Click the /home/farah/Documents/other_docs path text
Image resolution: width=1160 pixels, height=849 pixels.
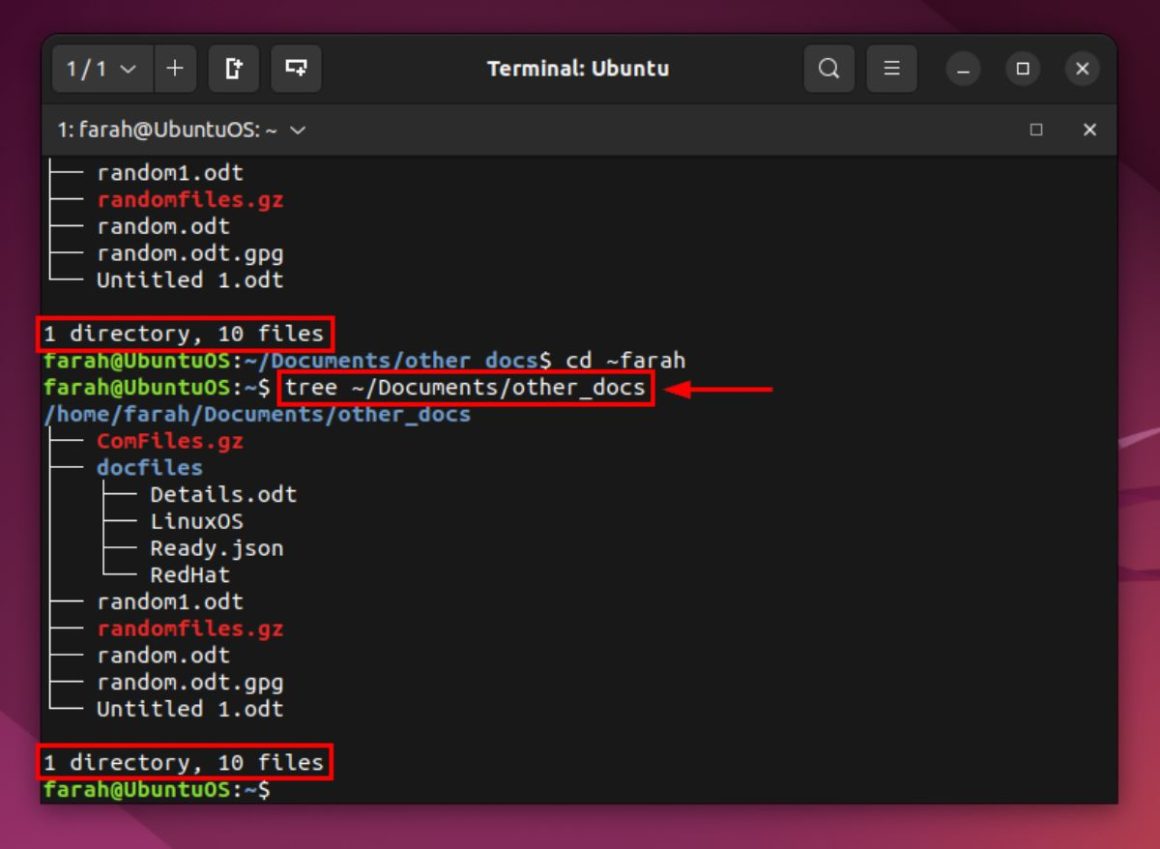[255, 413]
